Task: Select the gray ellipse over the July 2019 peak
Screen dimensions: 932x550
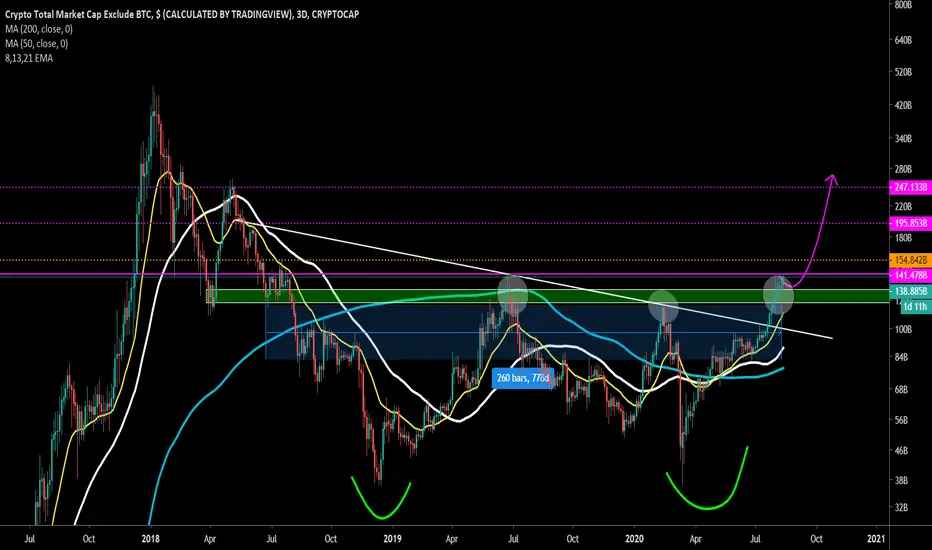Action: (x=512, y=294)
